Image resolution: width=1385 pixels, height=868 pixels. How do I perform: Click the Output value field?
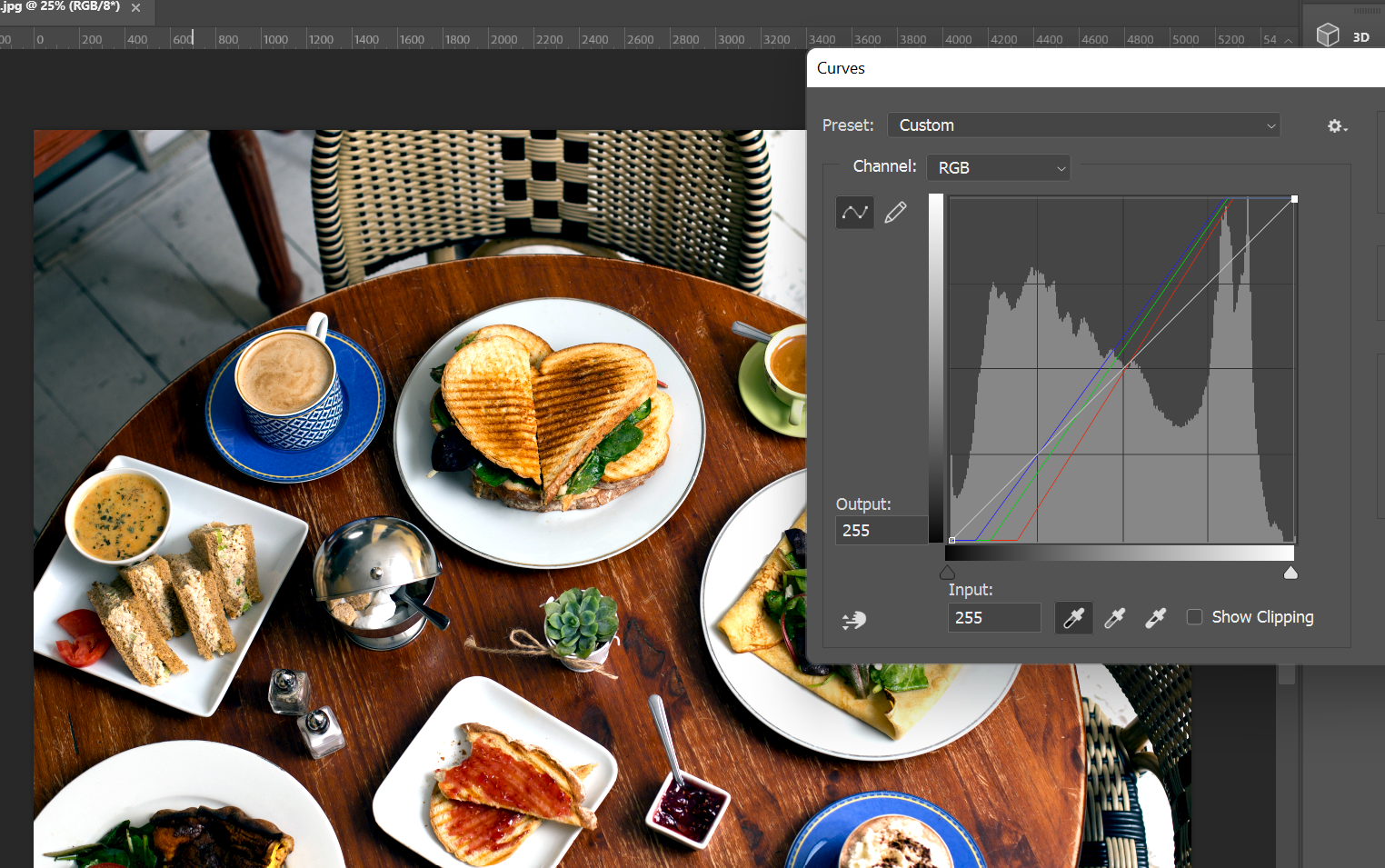click(x=882, y=530)
